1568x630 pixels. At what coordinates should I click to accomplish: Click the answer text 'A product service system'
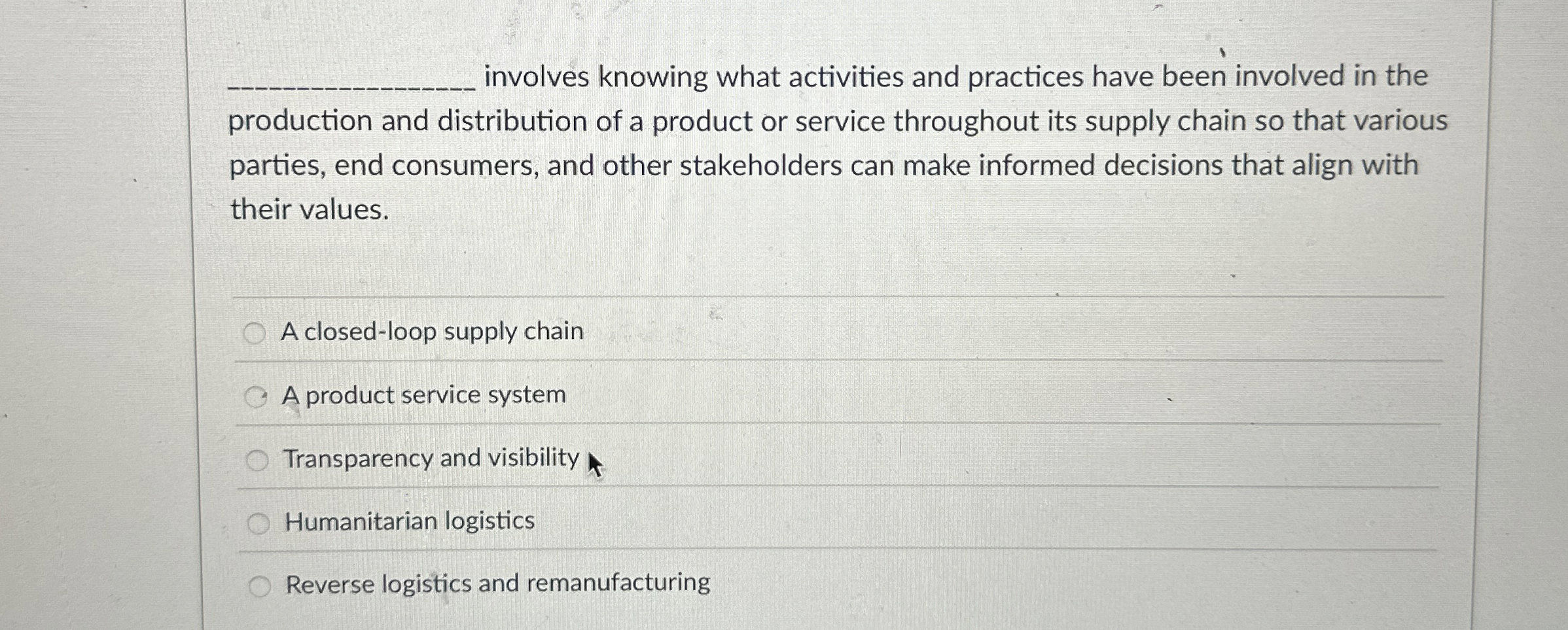tap(424, 395)
